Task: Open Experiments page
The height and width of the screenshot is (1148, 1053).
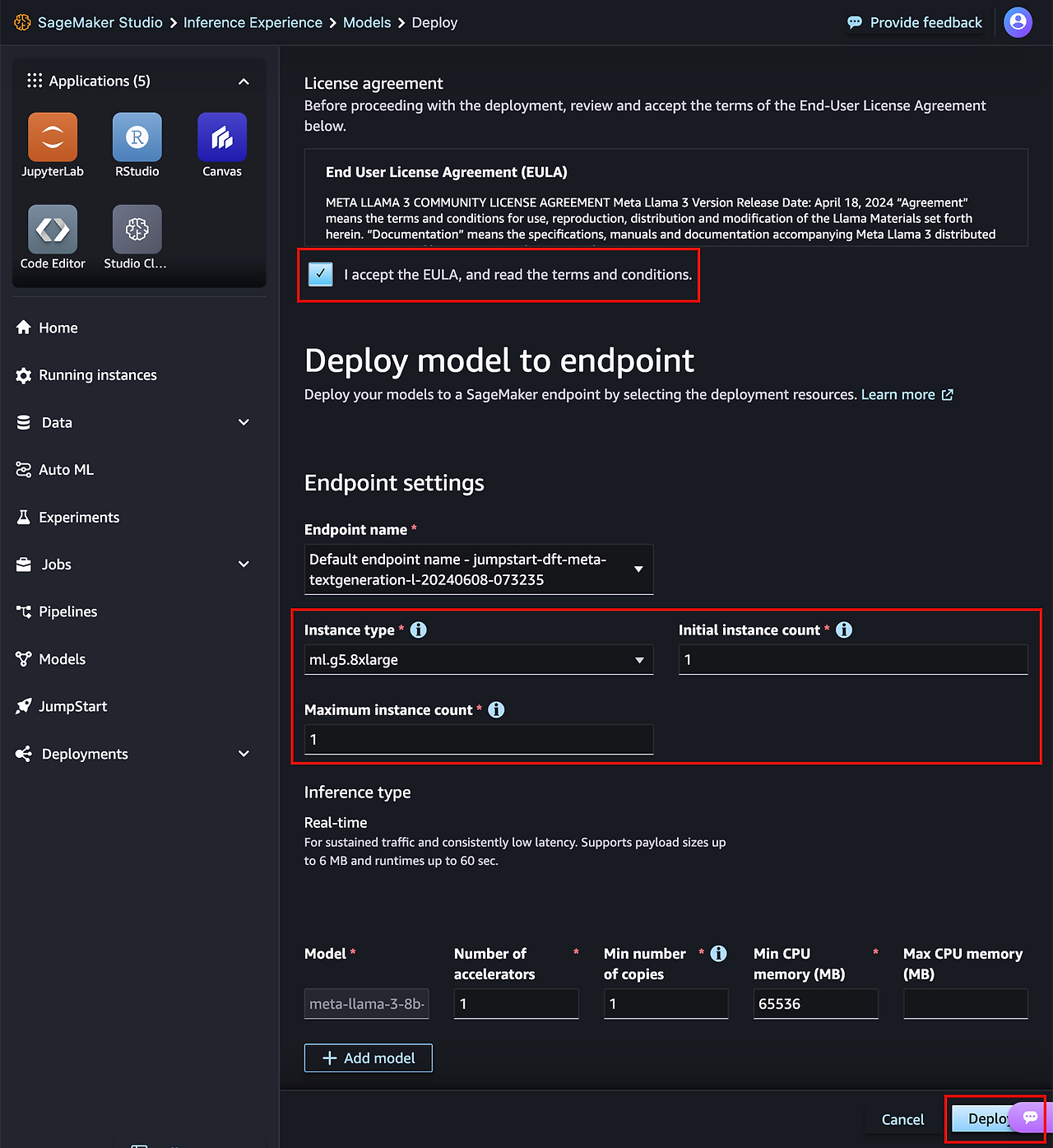Action: coord(79,517)
